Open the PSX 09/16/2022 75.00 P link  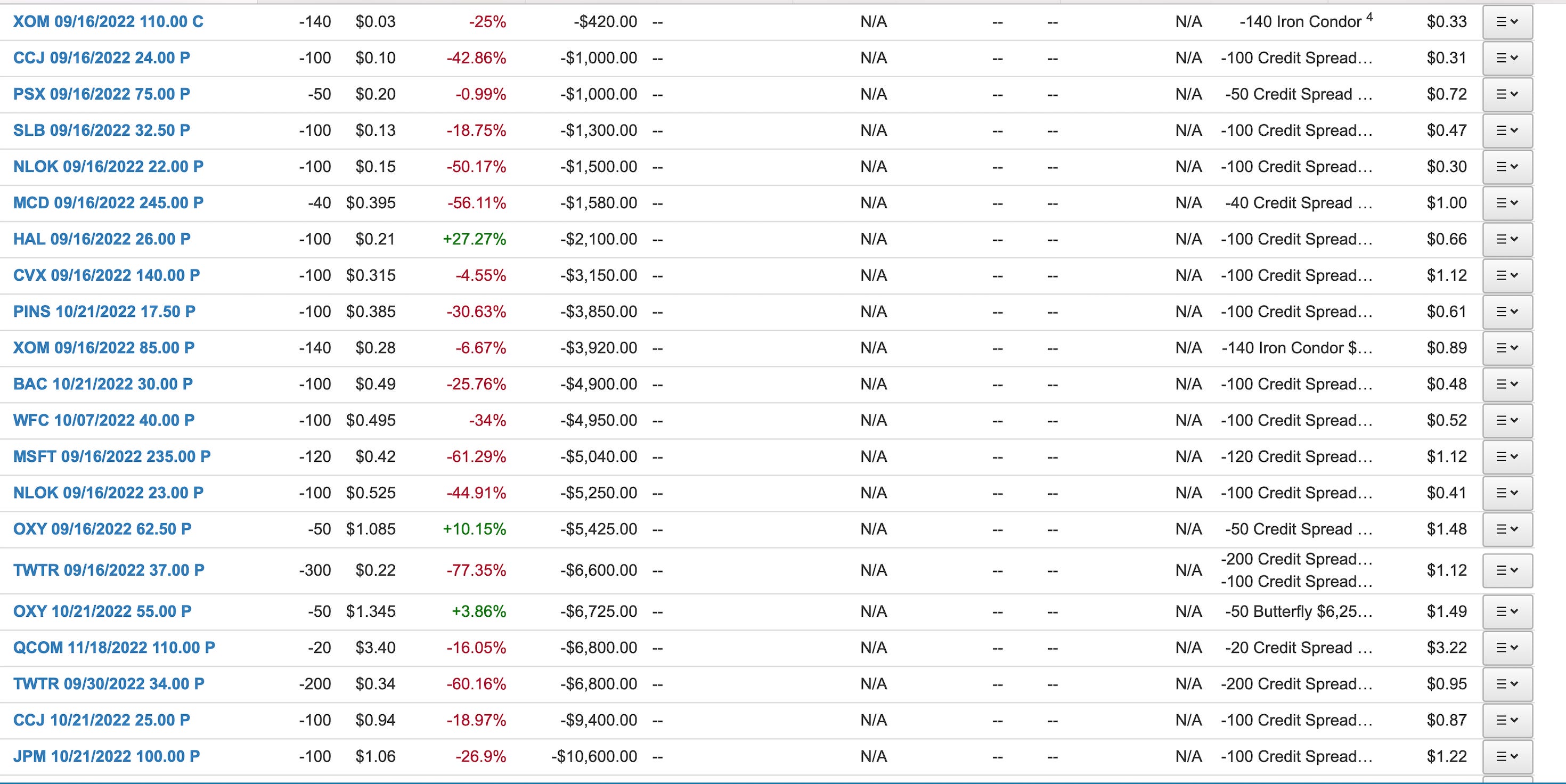point(102,94)
